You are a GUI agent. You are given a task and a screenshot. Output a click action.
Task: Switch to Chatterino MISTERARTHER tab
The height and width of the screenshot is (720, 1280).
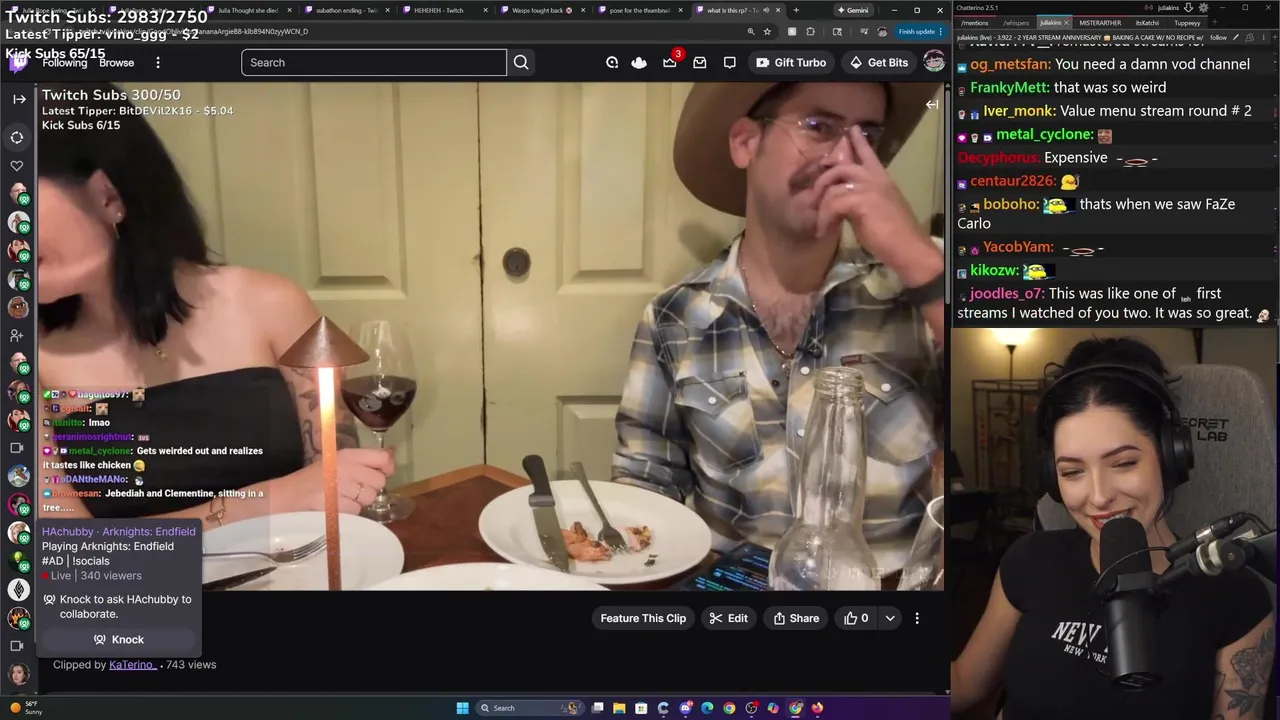pyautogui.click(x=1100, y=22)
